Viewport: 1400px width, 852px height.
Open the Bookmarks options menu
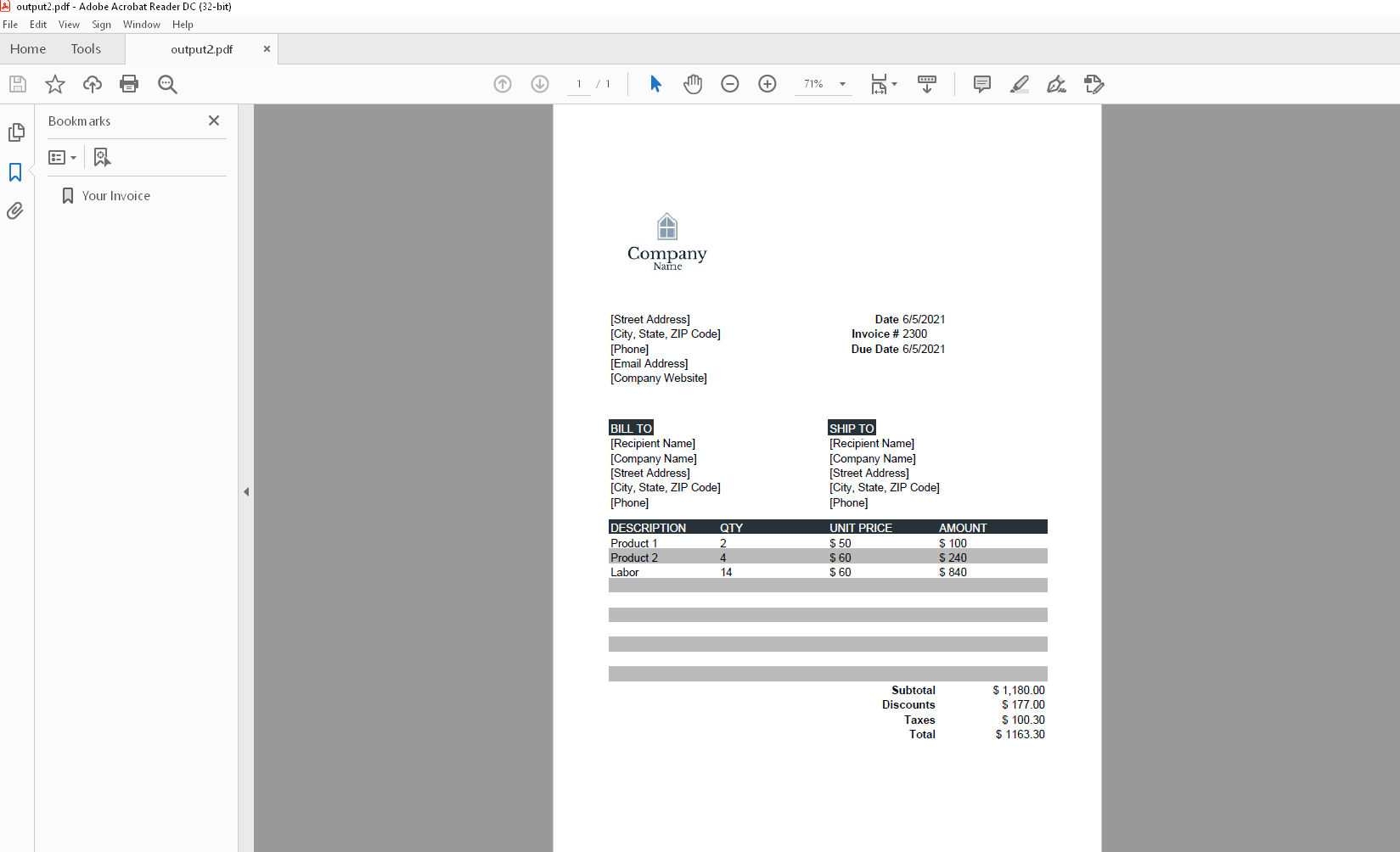(x=63, y=157)
